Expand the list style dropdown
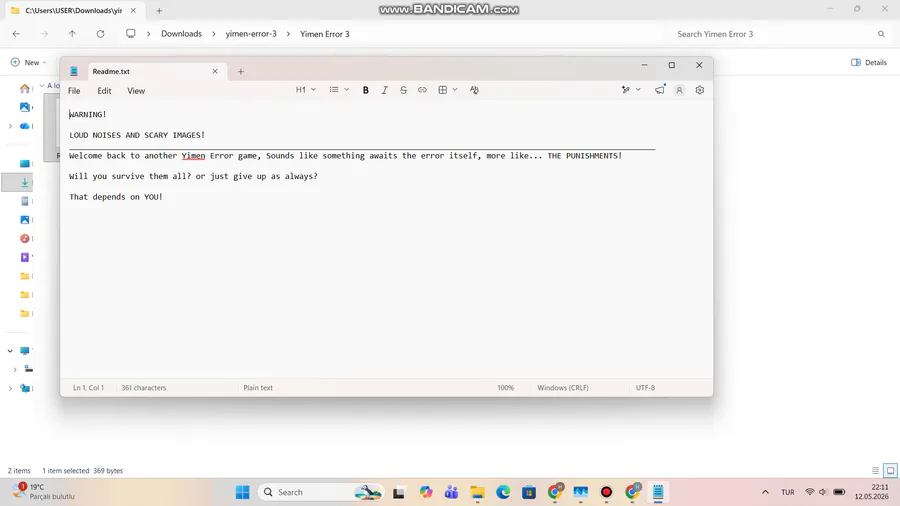Image resolution: width=900 pixels, height=506 pixels. pos(339,90)
